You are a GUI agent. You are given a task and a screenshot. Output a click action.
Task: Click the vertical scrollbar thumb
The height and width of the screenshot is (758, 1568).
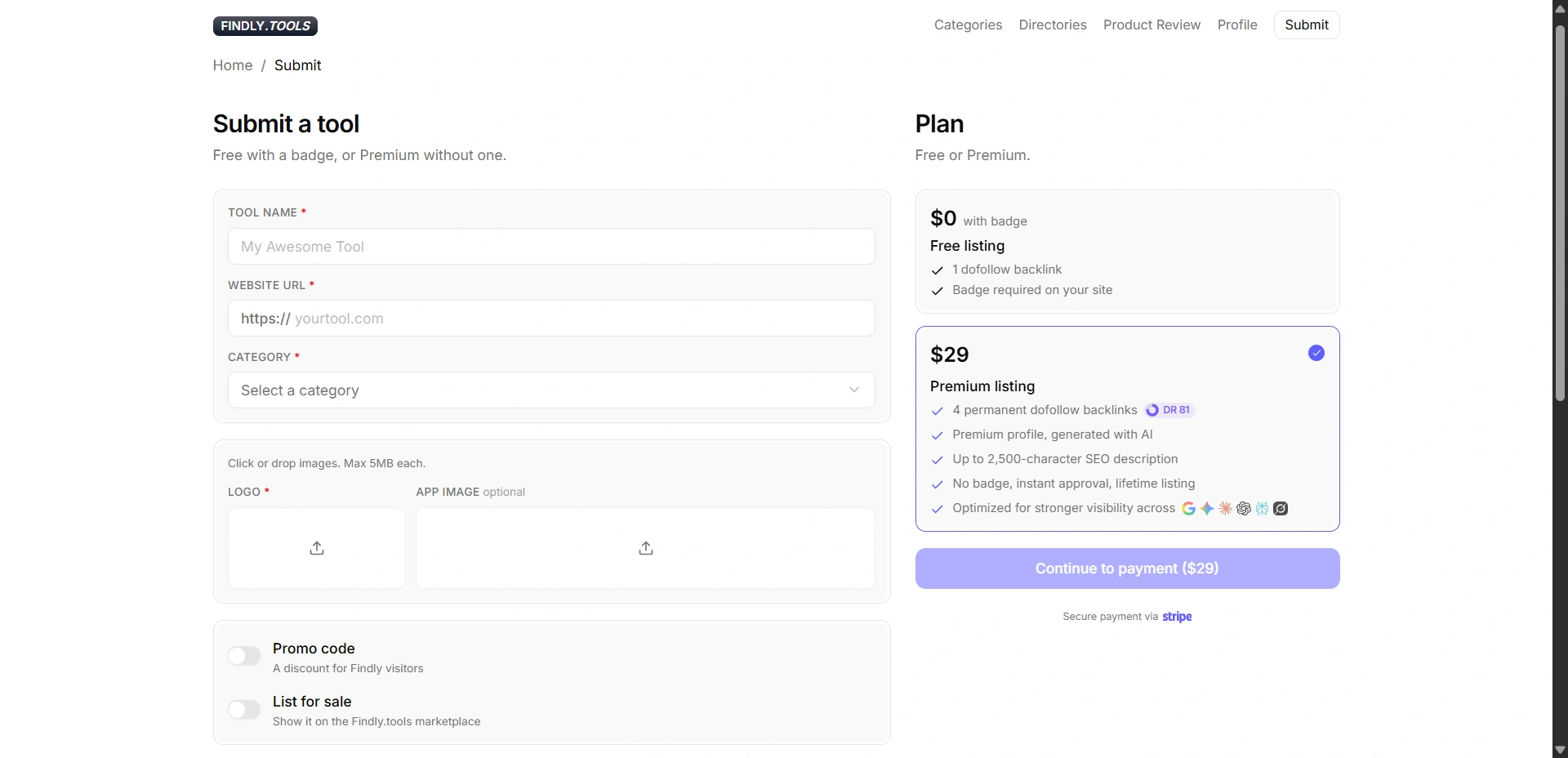click(x=1560, y=212)
